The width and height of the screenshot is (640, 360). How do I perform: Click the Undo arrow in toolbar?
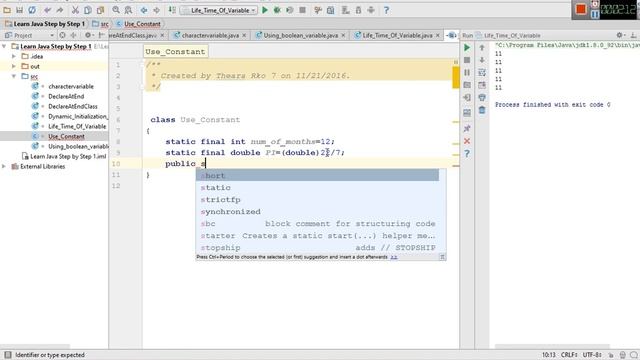click(48, 10)
